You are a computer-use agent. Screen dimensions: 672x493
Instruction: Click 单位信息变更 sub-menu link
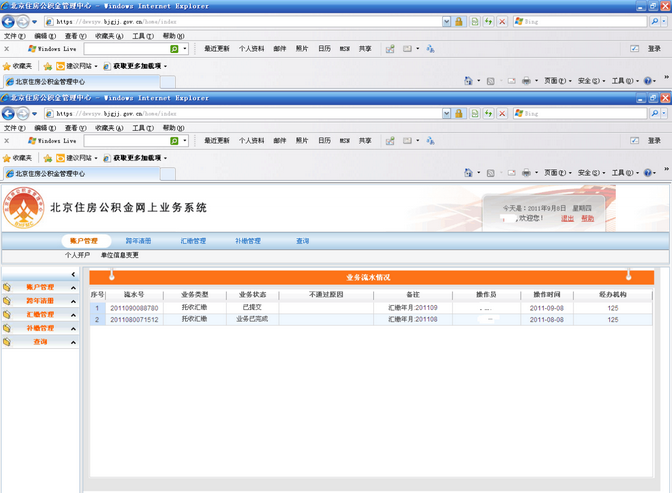(120, 255)
